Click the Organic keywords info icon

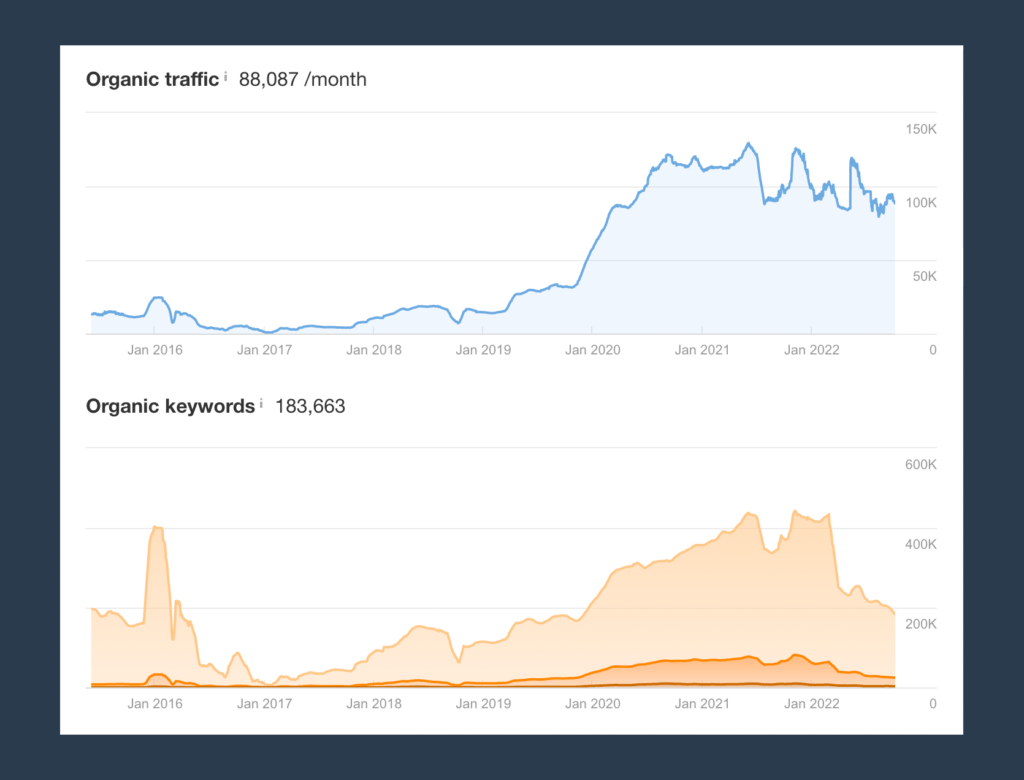261,403
